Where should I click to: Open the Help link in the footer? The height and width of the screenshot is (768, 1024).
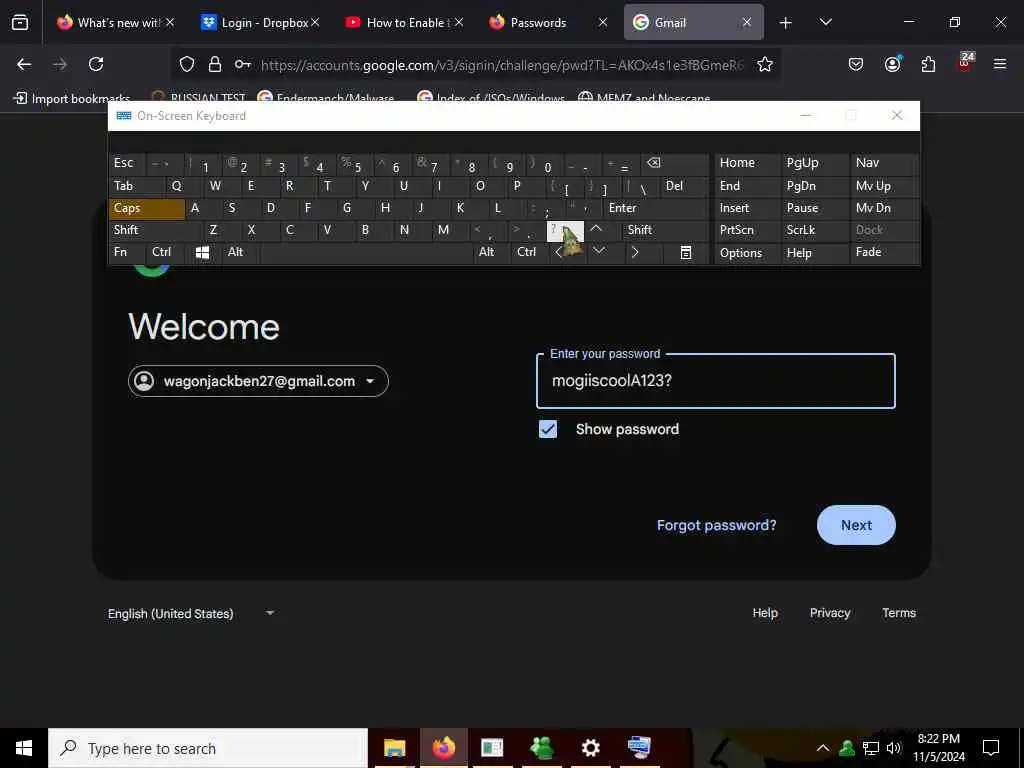tap(765, 613)
